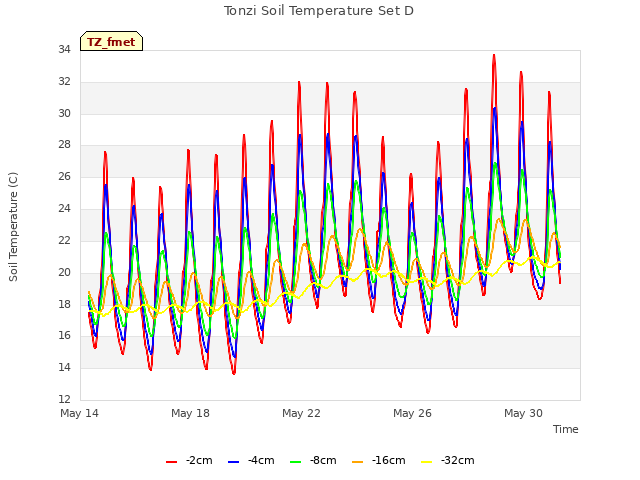Viewport: 640px width, 480px height.
Task: Click the chart title Tonzi Soil Temperature Set D
Action: [x=319, y=11]
